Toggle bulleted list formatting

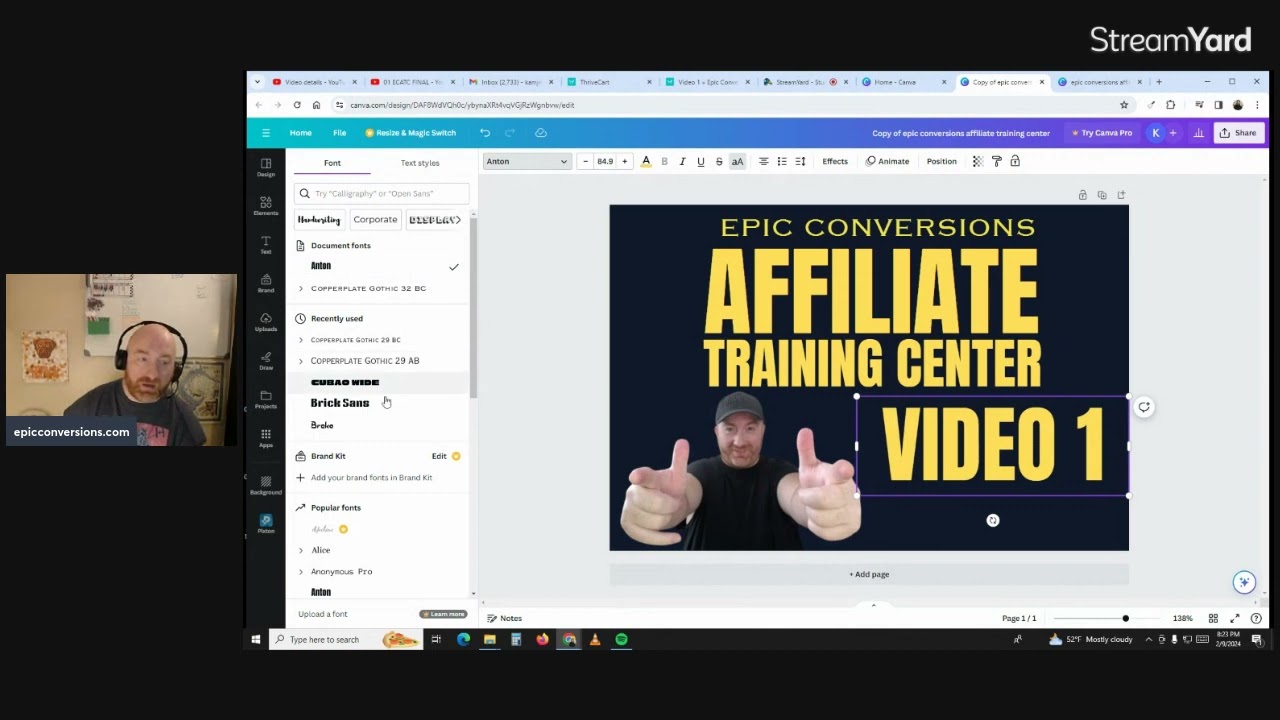pos(782,161)
